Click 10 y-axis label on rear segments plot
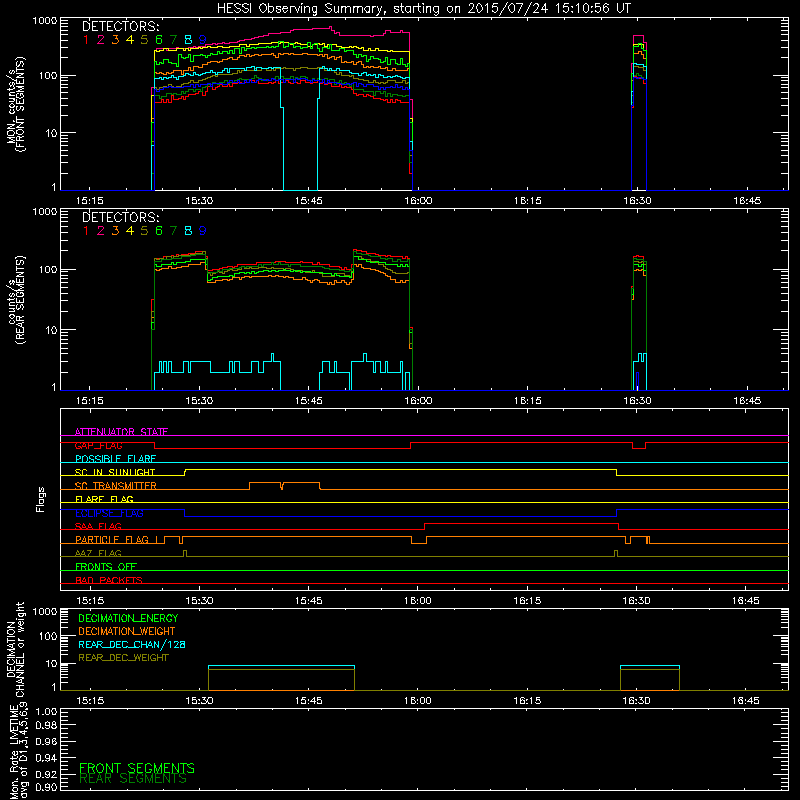This screenshot has width=800, height=800. pos(50,330)
